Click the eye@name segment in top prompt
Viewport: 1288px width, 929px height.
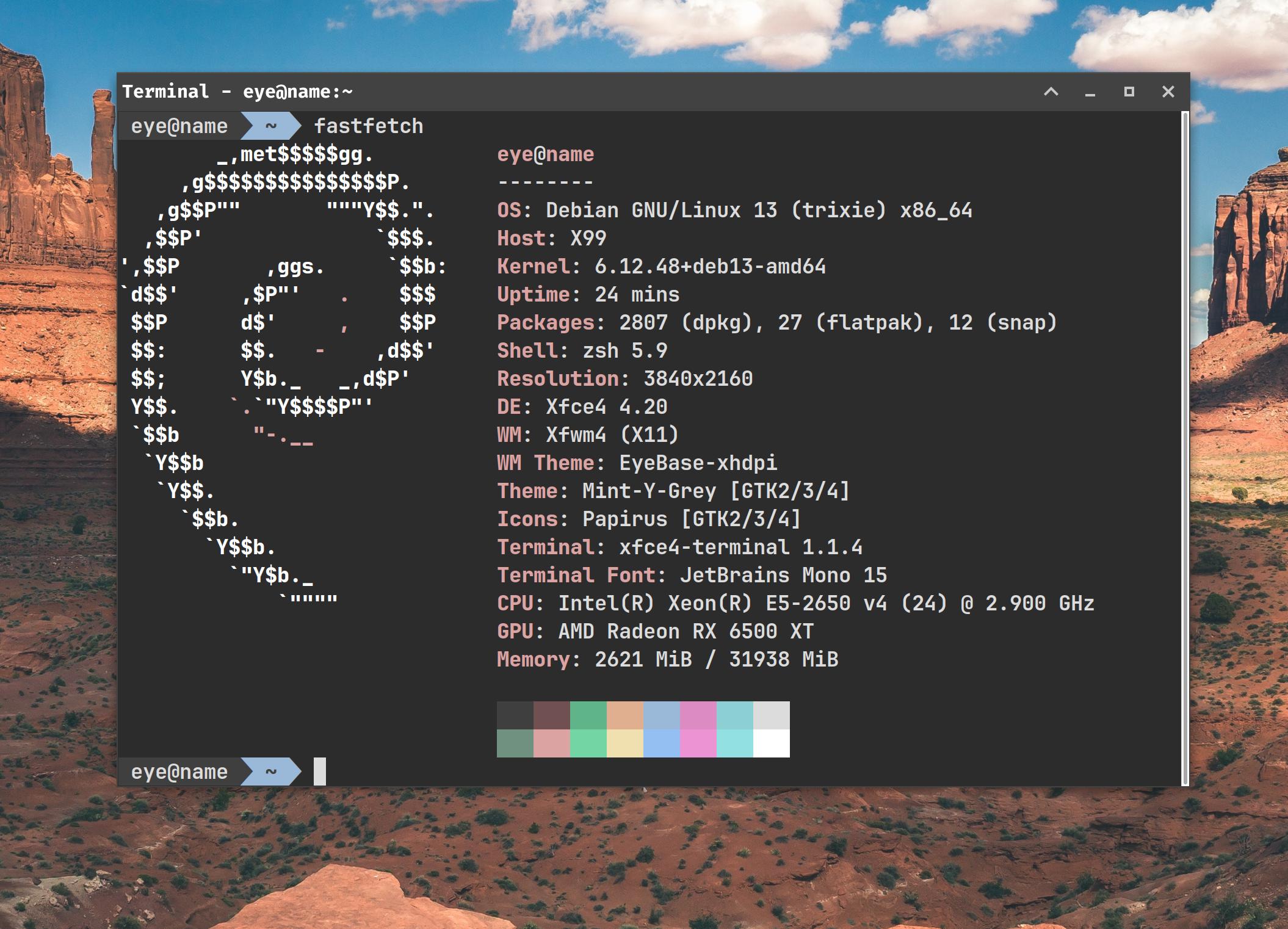[x=179, y=126]
